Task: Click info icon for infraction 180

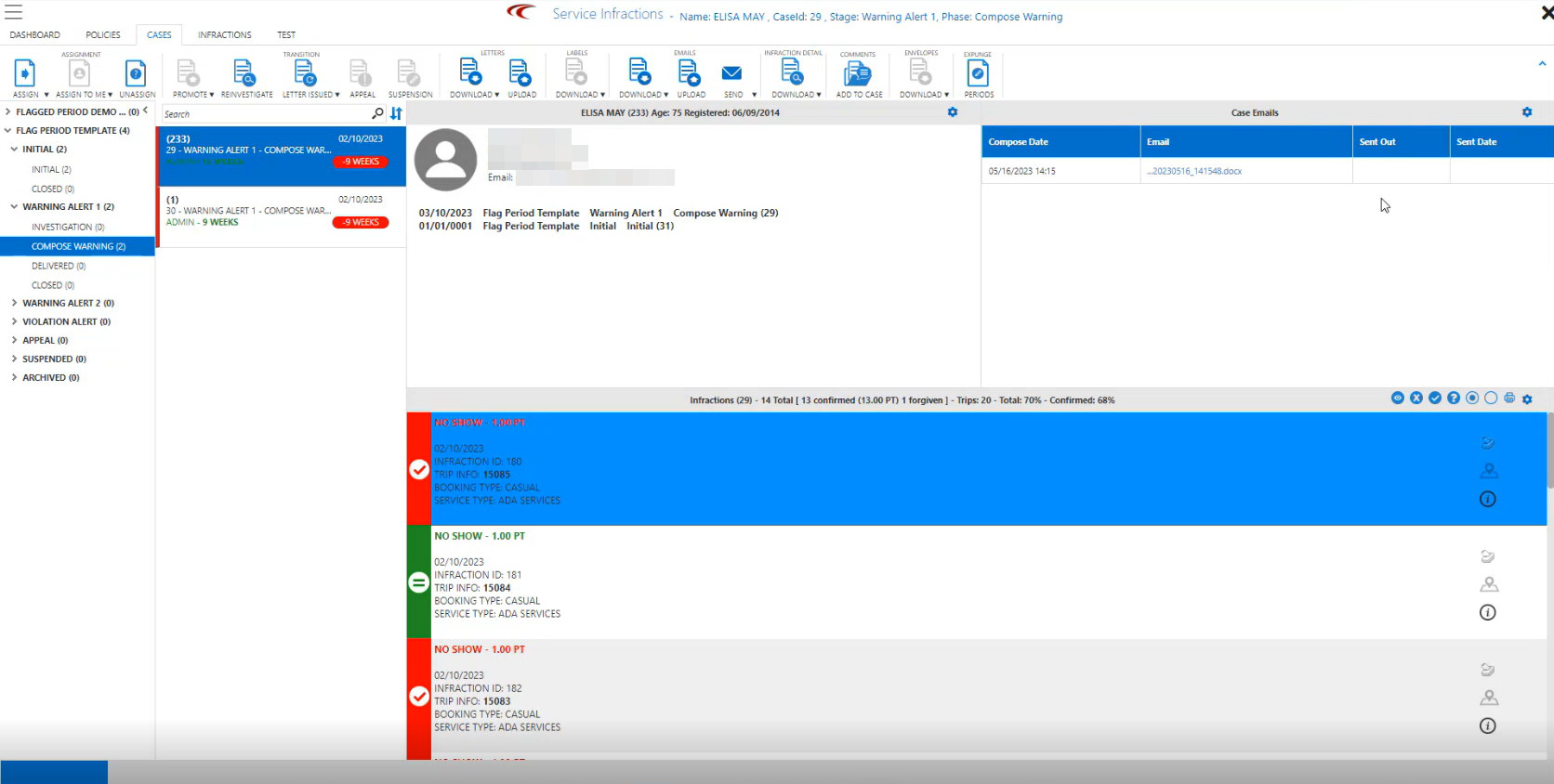Action: [1488, 499]
